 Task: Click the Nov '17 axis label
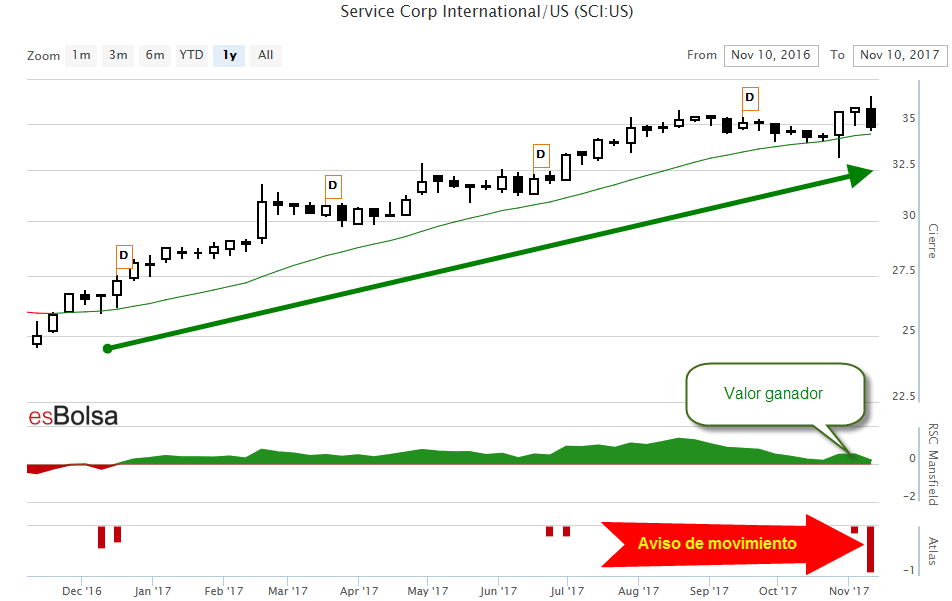[849, 591]
